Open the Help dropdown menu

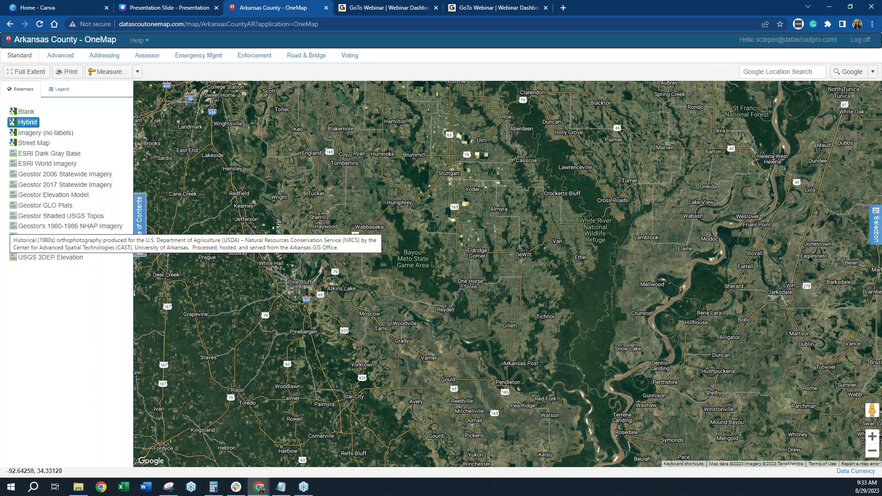coord(139,40)
